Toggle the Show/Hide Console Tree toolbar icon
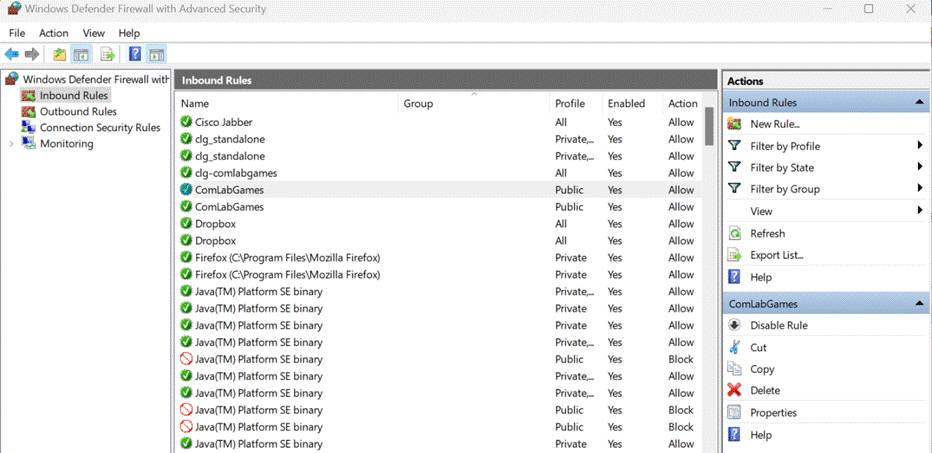 (80, 55)
